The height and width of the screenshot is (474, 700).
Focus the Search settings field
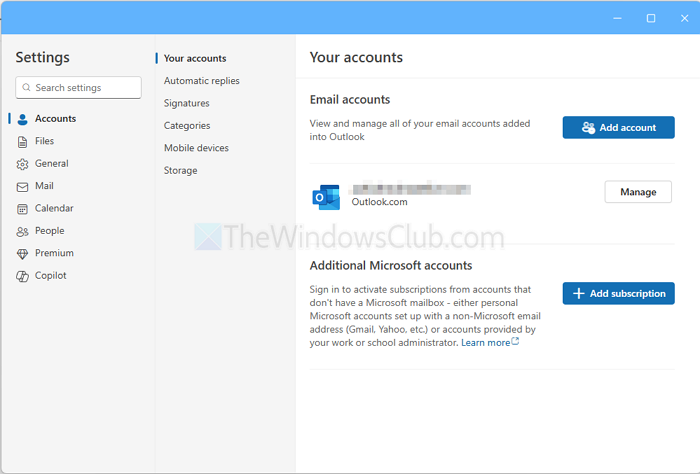79,87
